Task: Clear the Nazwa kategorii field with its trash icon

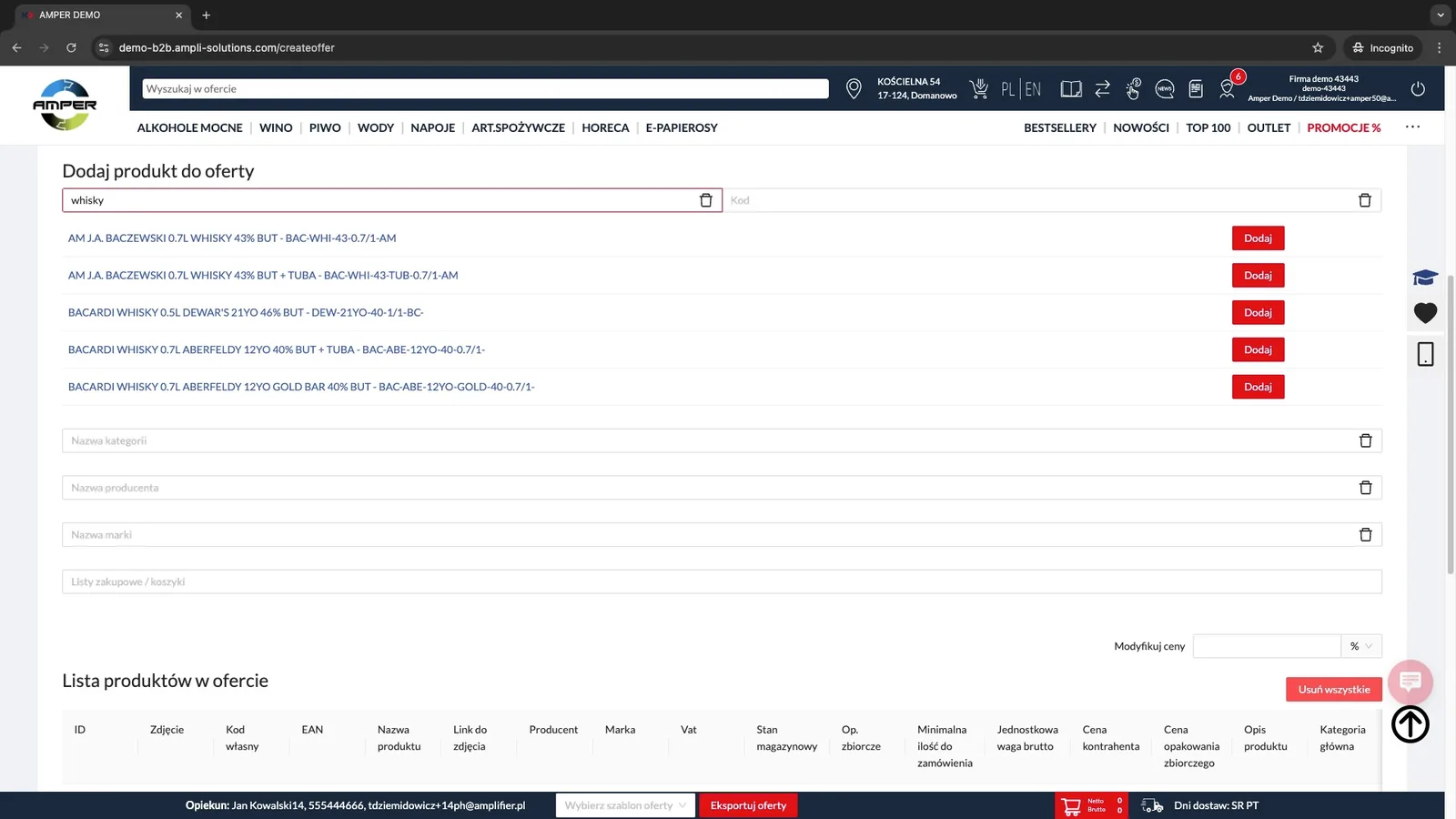Action: click(x=1365, y=440)
